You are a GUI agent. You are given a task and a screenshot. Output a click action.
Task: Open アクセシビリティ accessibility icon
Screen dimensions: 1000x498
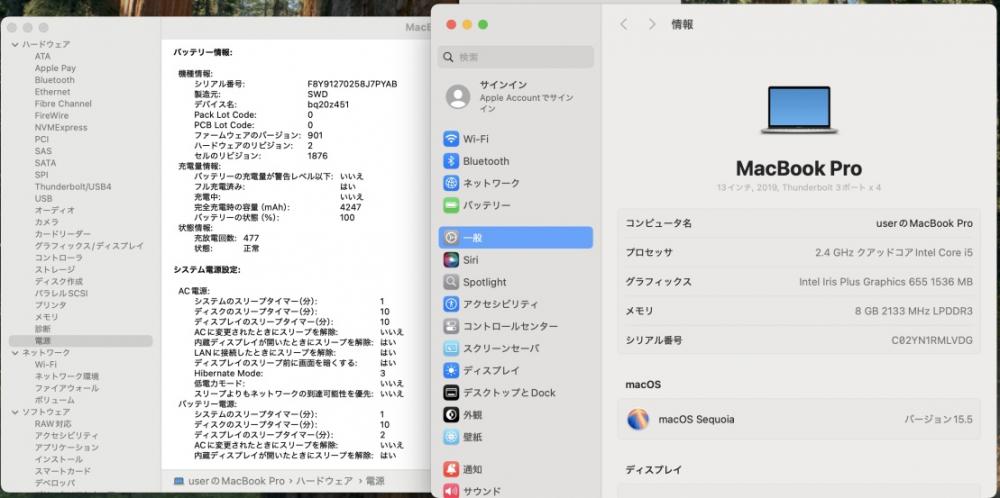(451, 304)
